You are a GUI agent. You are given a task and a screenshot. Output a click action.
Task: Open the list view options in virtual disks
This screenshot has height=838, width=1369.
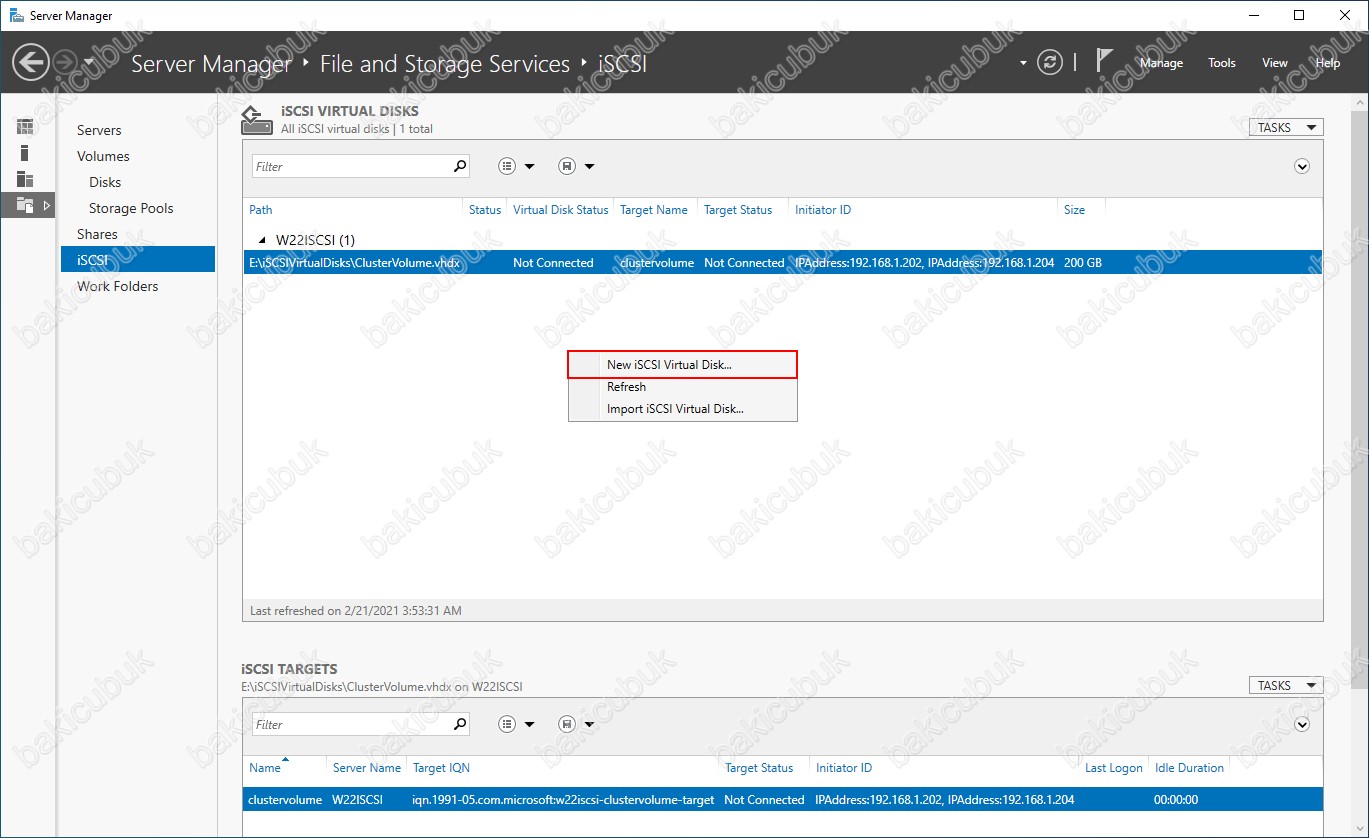(x=516, y=166)
